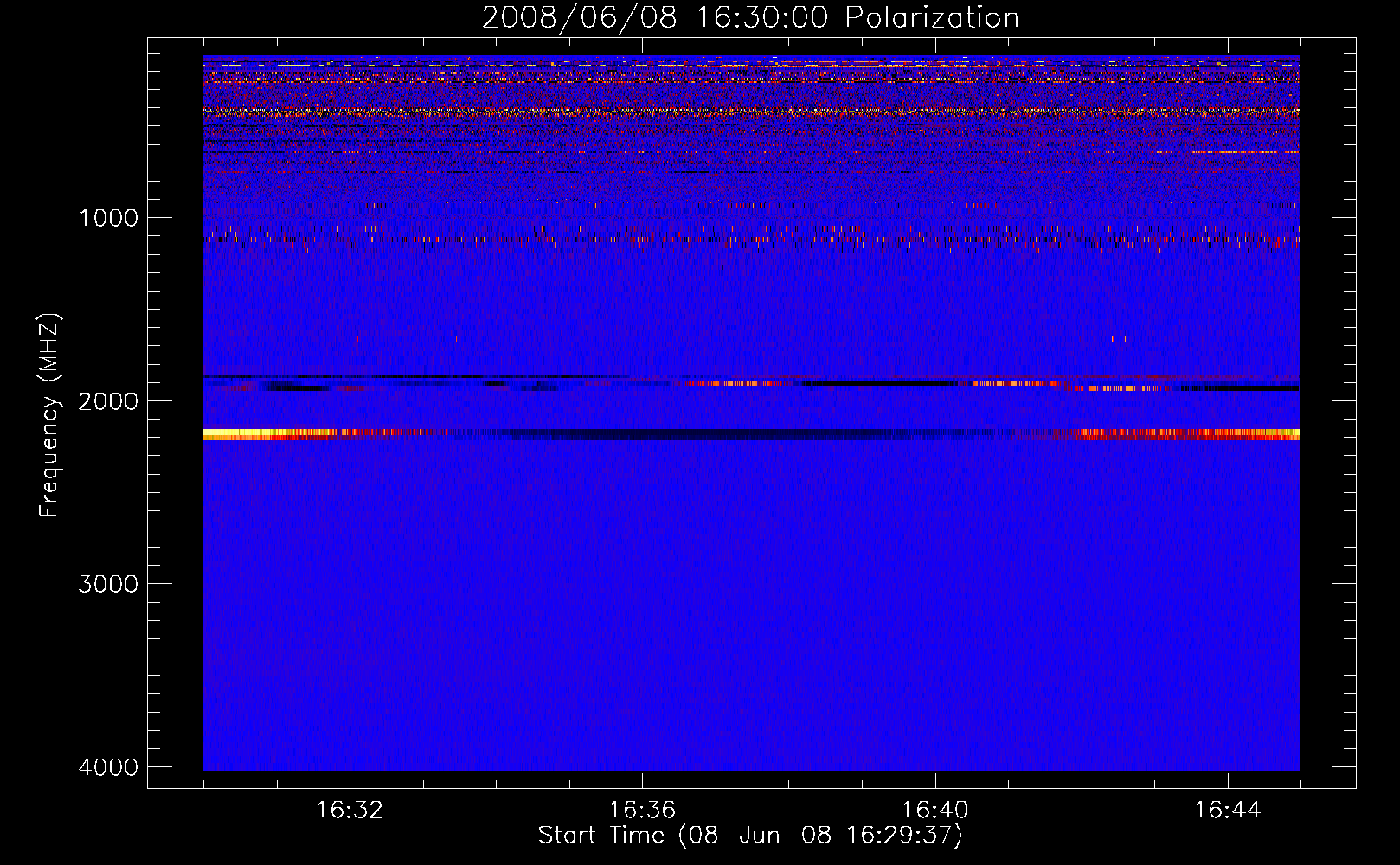This screenshot has height=865, width=1400.
Task: Click the plot title '2008/06/08 16:30:00 Polarization'
Action: click(x=750, y=17)
